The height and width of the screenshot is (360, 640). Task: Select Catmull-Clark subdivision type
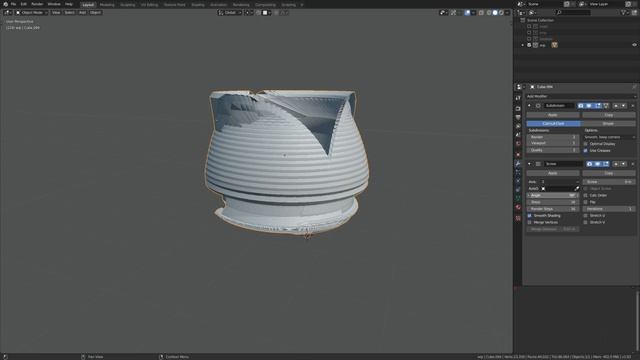point(553,124)
